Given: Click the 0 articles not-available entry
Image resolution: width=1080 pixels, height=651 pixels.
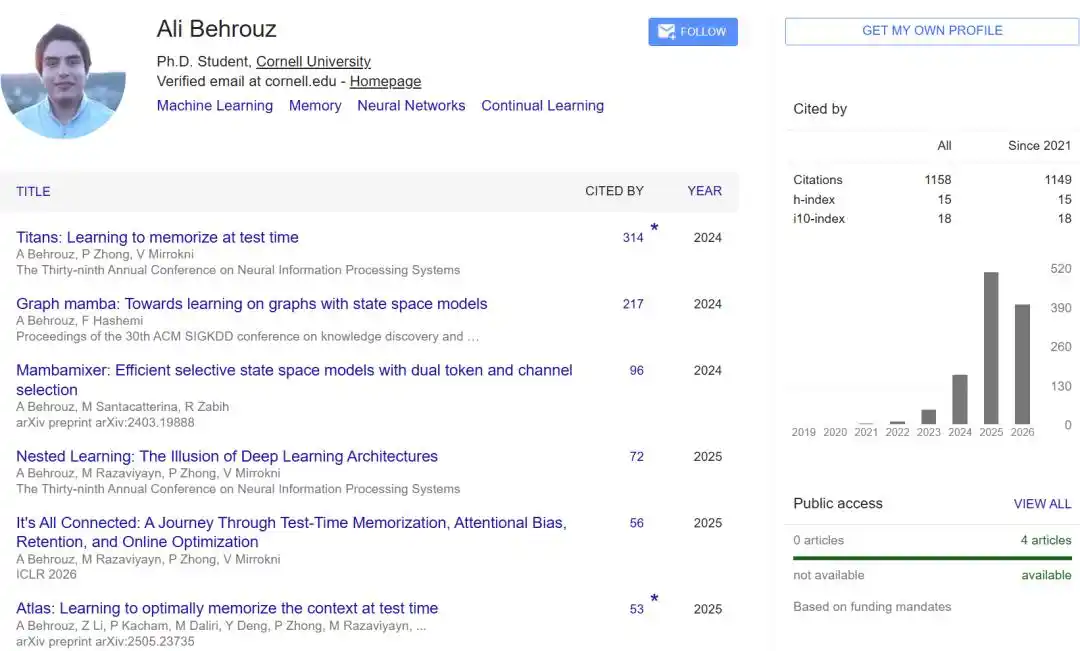Looking at the screenshot, I should 818,540.
